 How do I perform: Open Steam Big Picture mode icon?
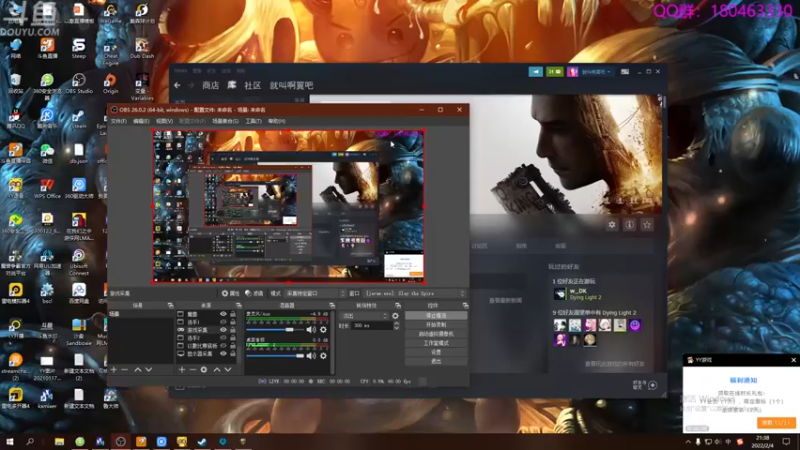pos(624,72)
